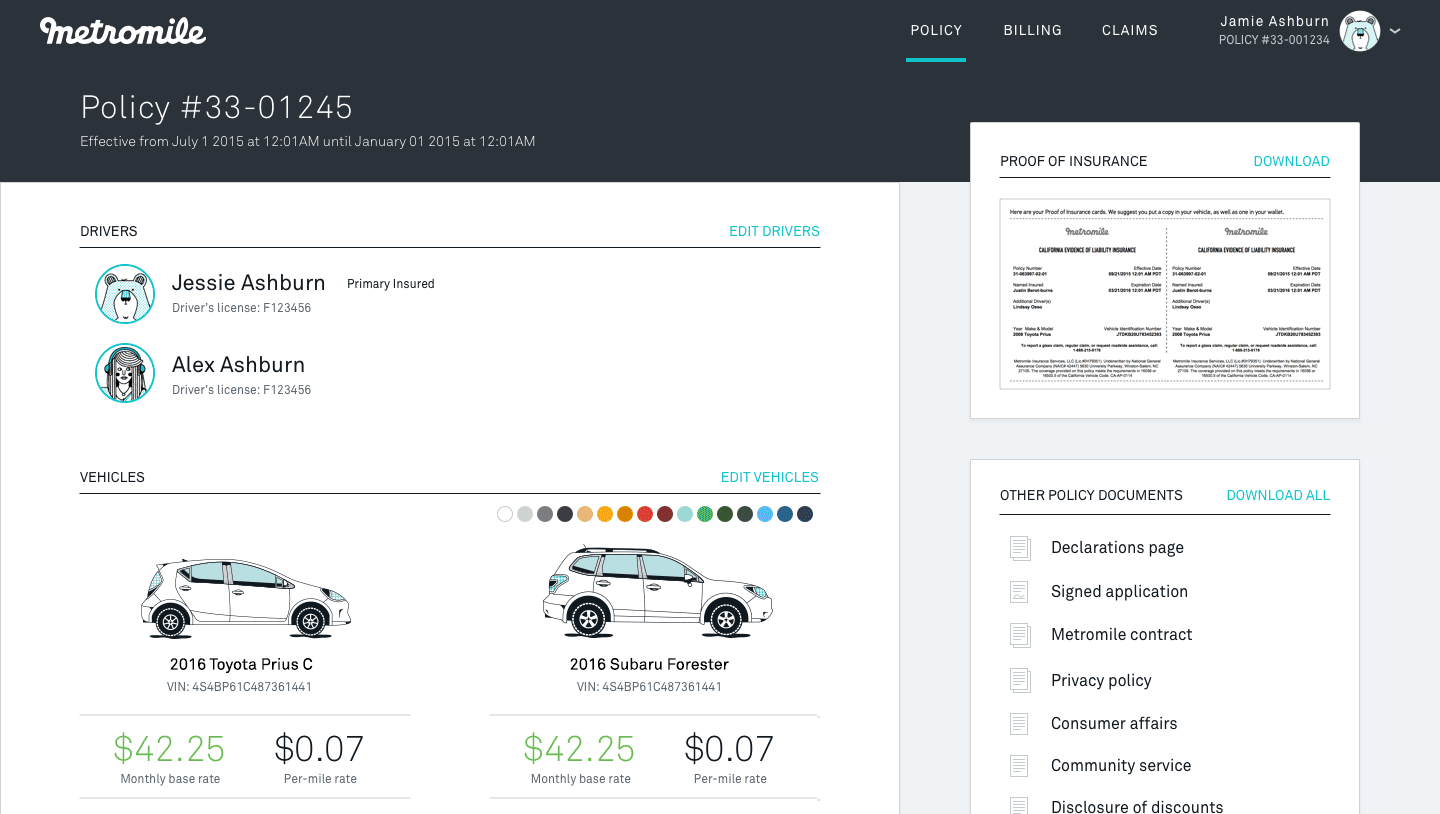
Task: Click 'POLICY #33-001234' in the header
Action: [1274, 41]
